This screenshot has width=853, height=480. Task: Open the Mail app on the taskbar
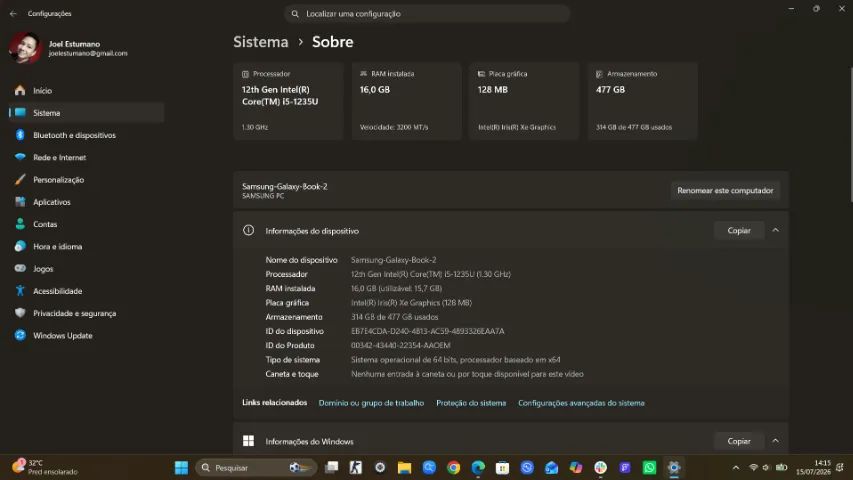(552, 467)
